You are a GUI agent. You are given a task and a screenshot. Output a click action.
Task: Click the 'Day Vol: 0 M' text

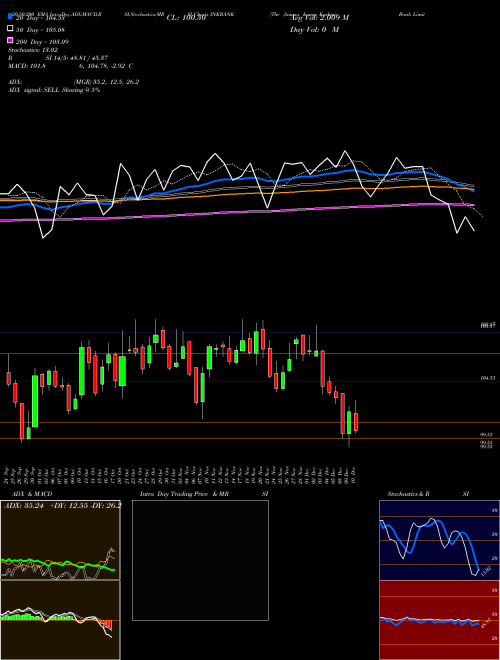(314, 30)
